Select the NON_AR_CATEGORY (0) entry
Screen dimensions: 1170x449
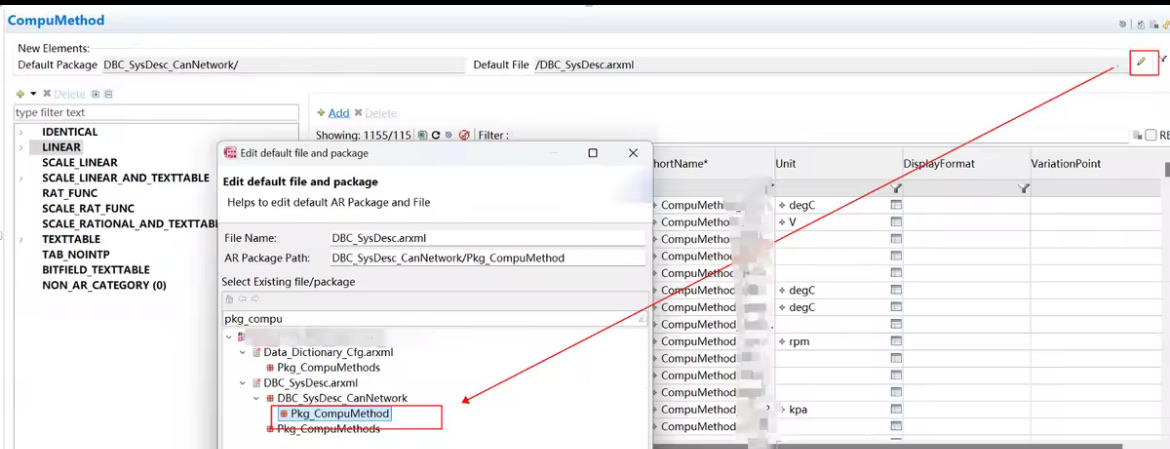click(x=104, y=285)
